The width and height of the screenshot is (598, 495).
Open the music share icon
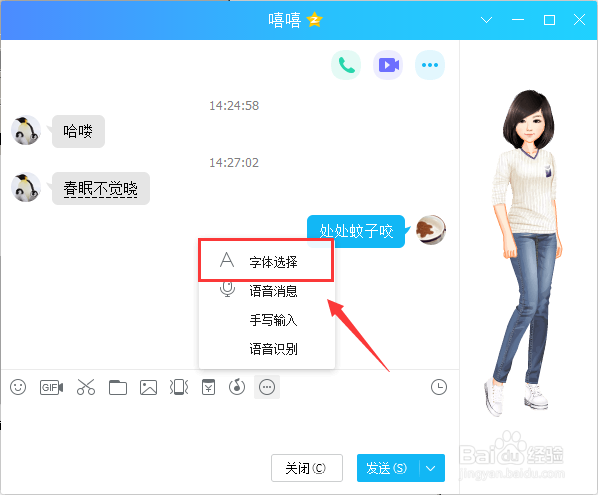coord(237,387)
